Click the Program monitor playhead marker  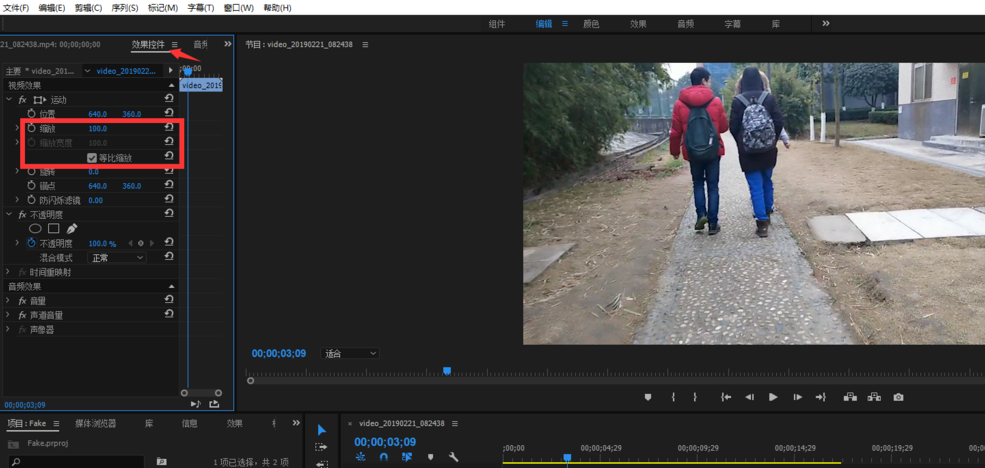(447, 371)
